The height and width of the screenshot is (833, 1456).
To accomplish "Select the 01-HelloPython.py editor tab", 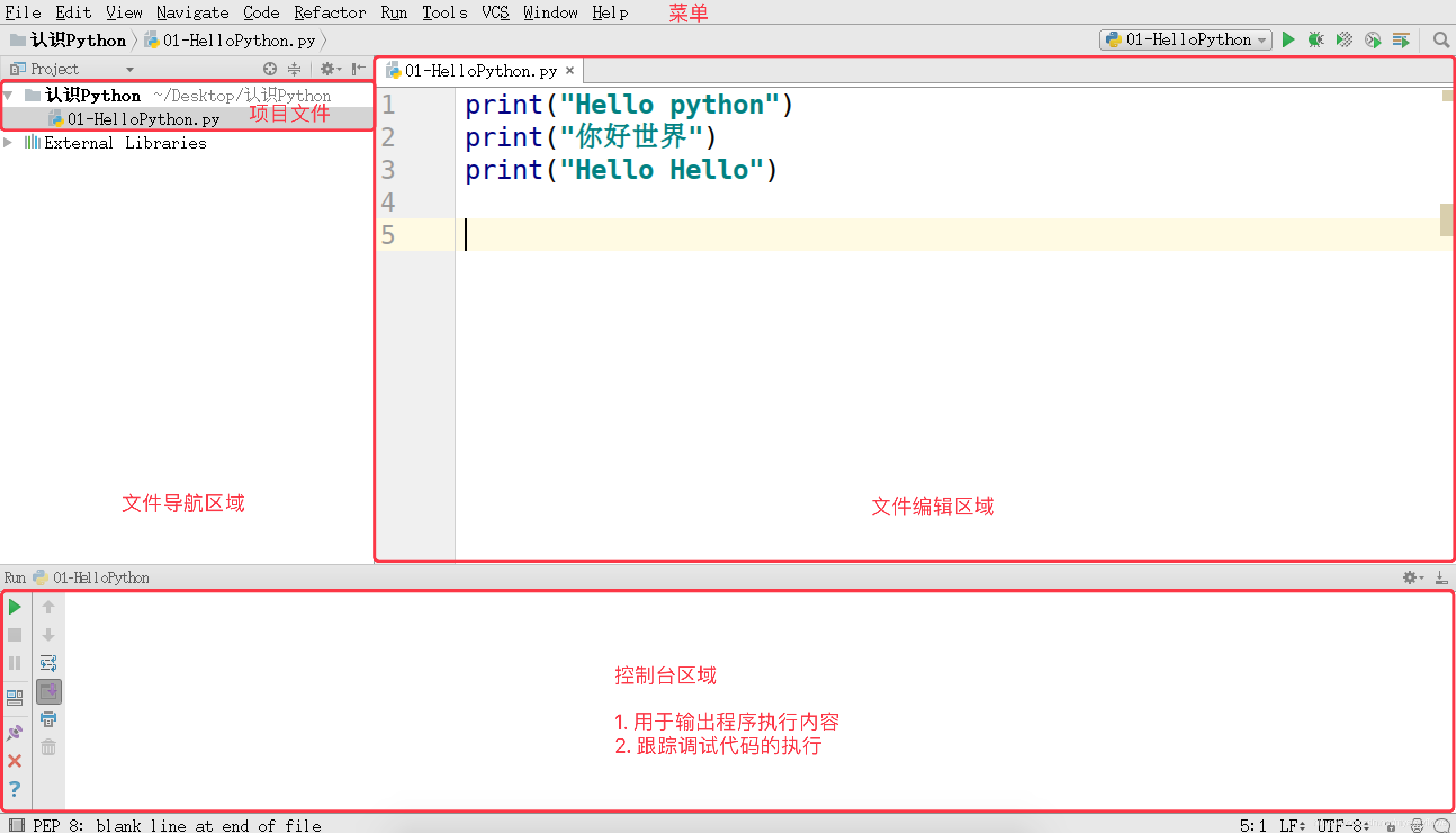I will pyautogui.click(x=480, y=71).
